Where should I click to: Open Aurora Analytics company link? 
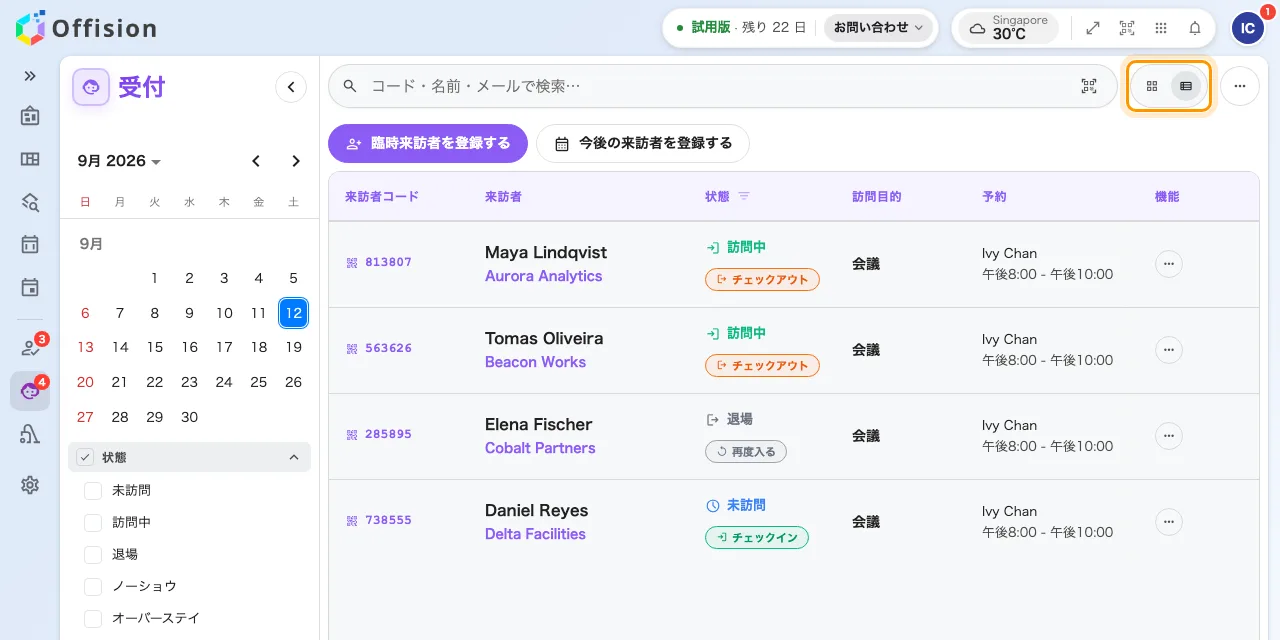(543, 276)
